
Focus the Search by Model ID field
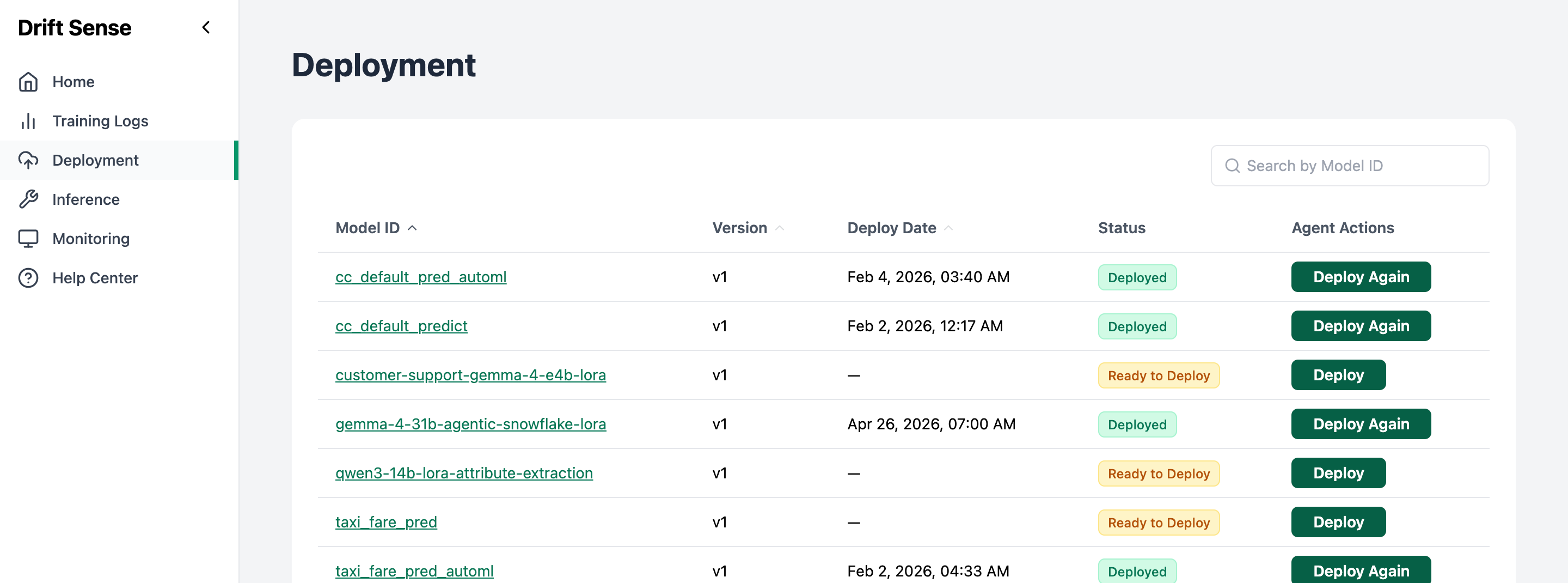pyautogui.click(x=1350, y=166)
